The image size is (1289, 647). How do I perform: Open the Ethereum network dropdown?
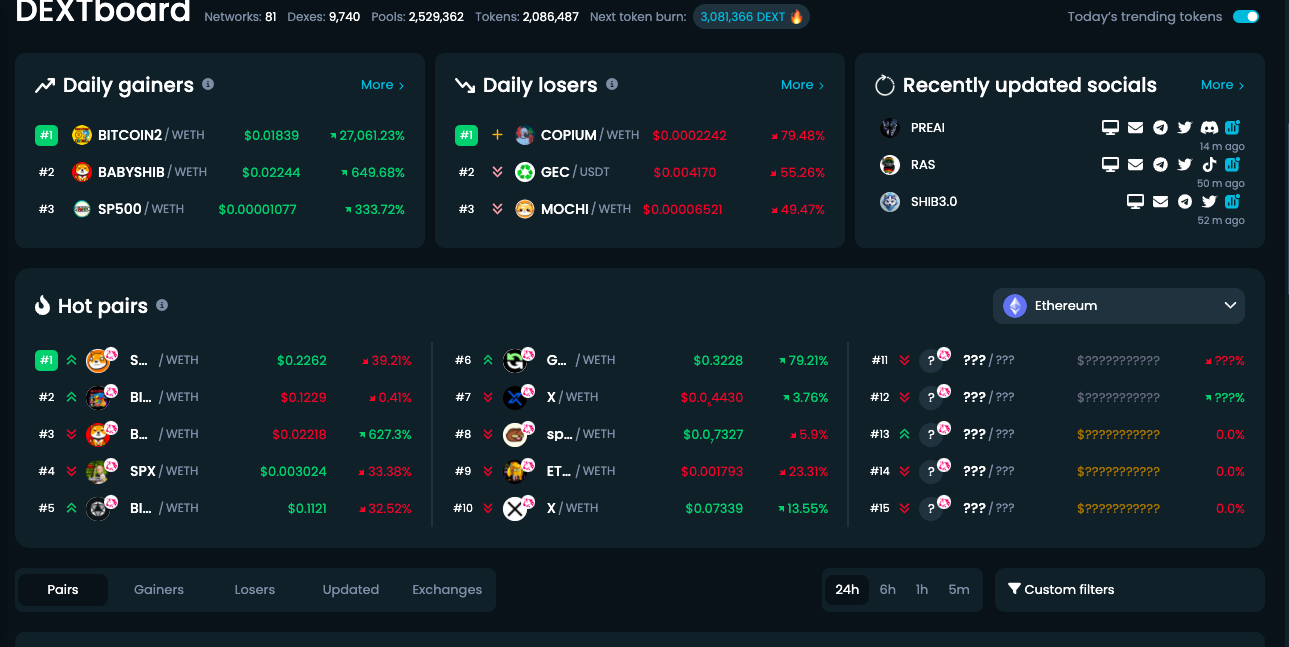click(1119, 306)
